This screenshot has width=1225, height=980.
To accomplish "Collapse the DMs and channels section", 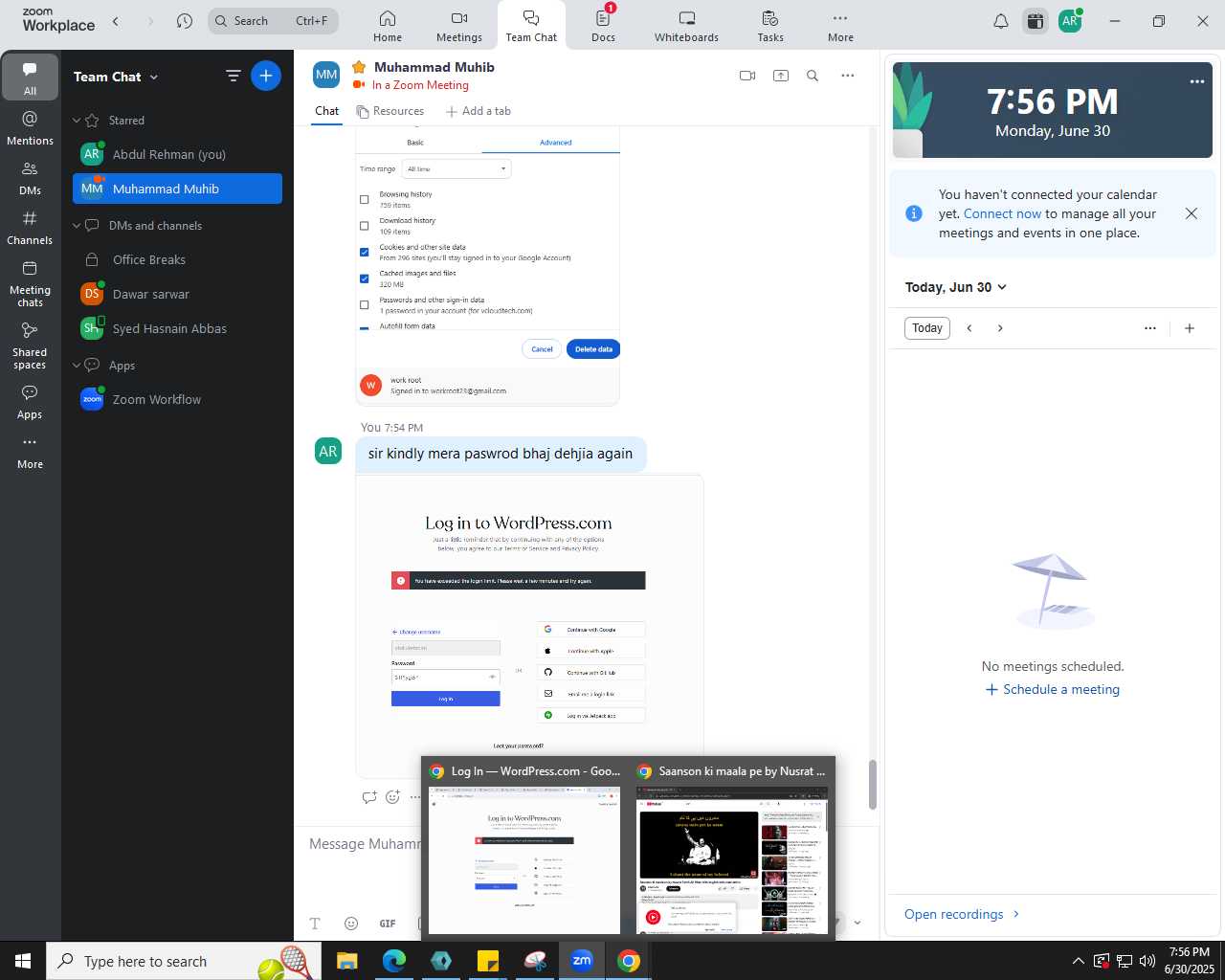I will (x=78, y=226).
